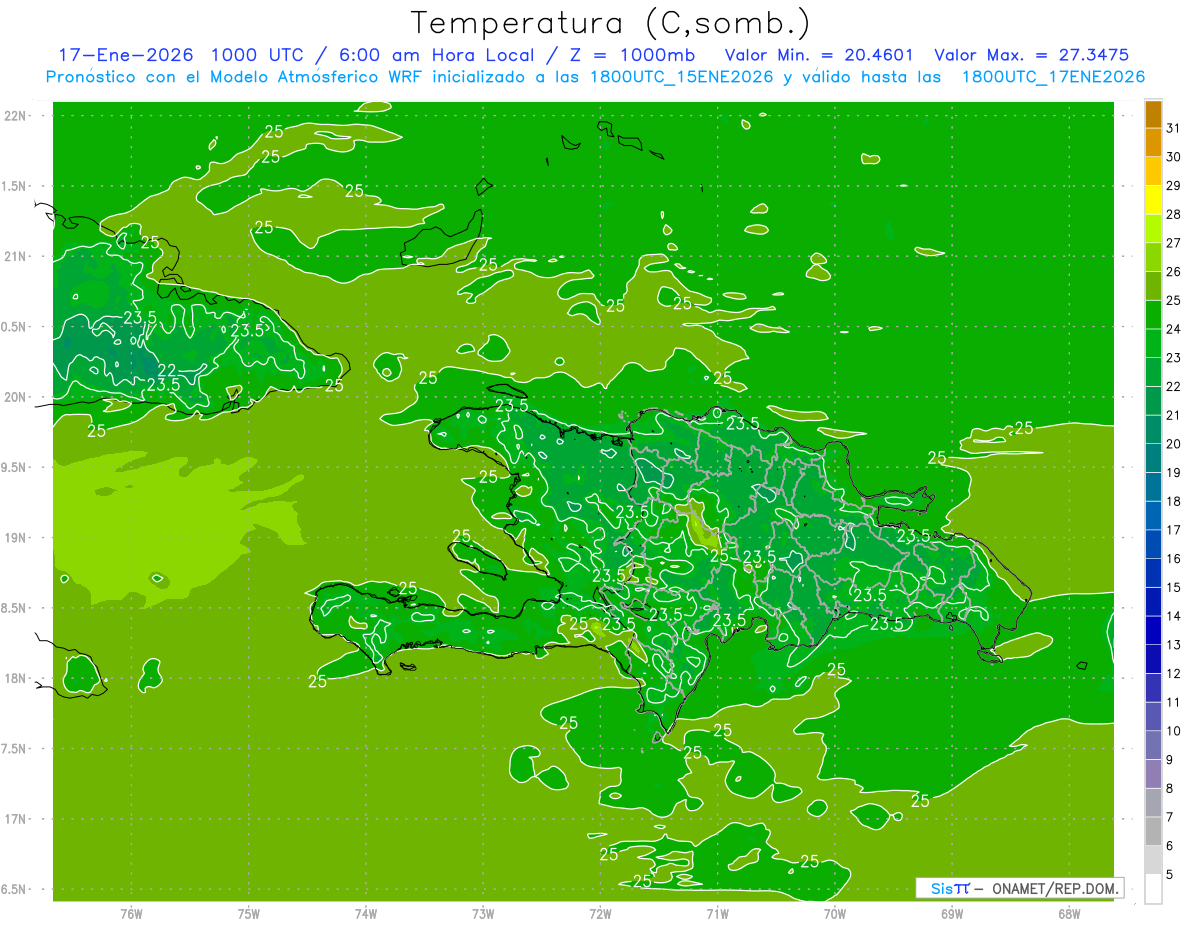1200x927 pixels.
Task: Select '1800UTC_15ENE2026' initialization time text
Action: (x=682, y=77)
